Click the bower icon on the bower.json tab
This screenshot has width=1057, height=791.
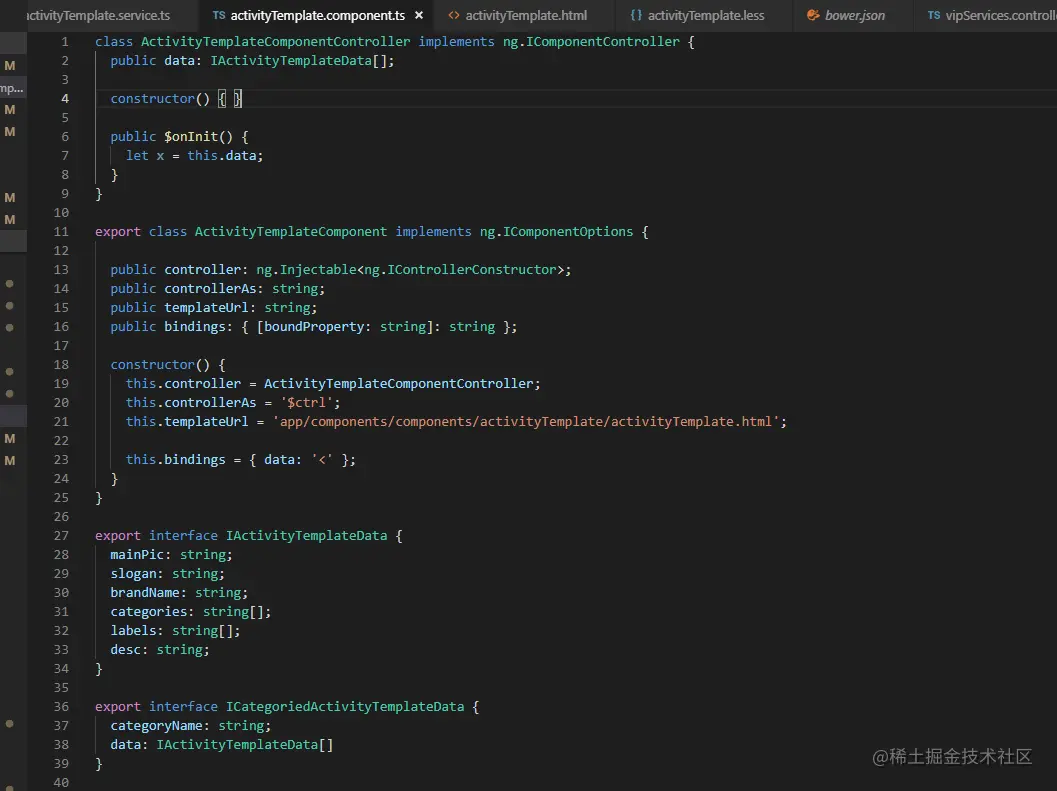click(x=813, y=15)
